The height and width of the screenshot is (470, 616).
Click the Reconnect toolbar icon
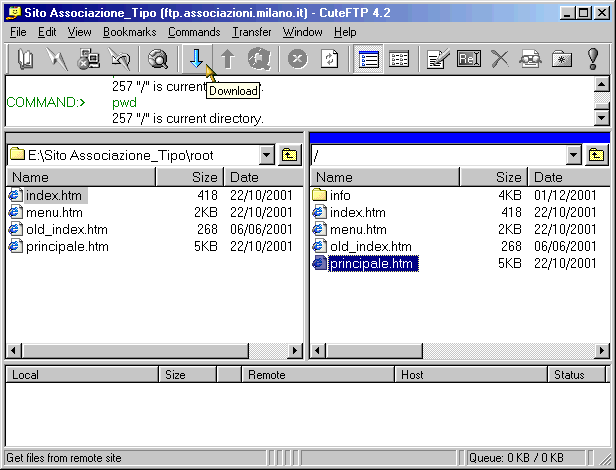tap(119, 59)
